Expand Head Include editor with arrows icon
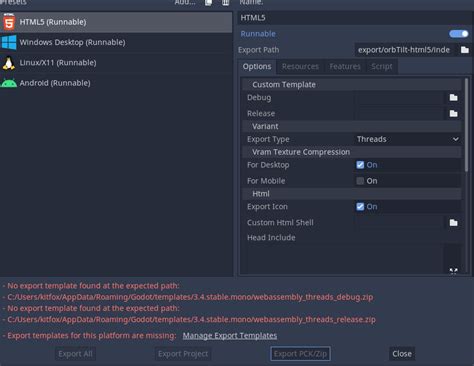Viewport: 474px width, 366px height. click(x=453, y=271)
